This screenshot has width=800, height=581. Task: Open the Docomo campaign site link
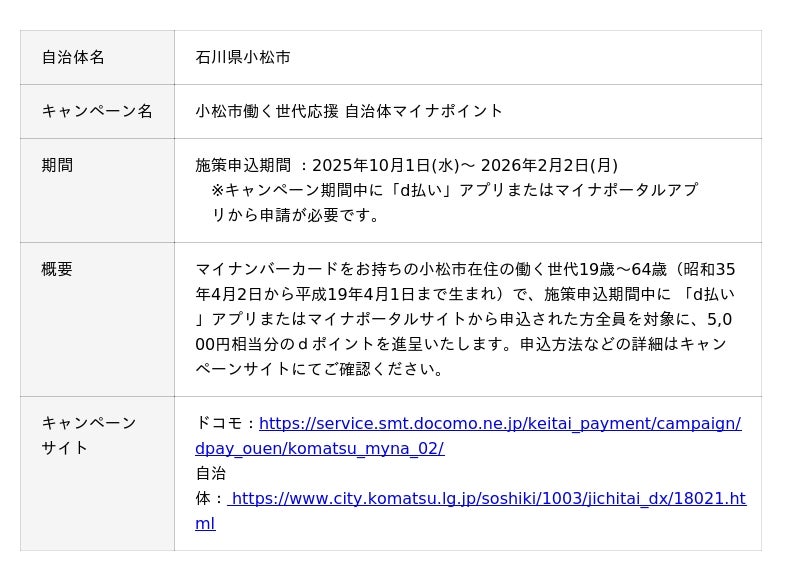pos(500,423)
